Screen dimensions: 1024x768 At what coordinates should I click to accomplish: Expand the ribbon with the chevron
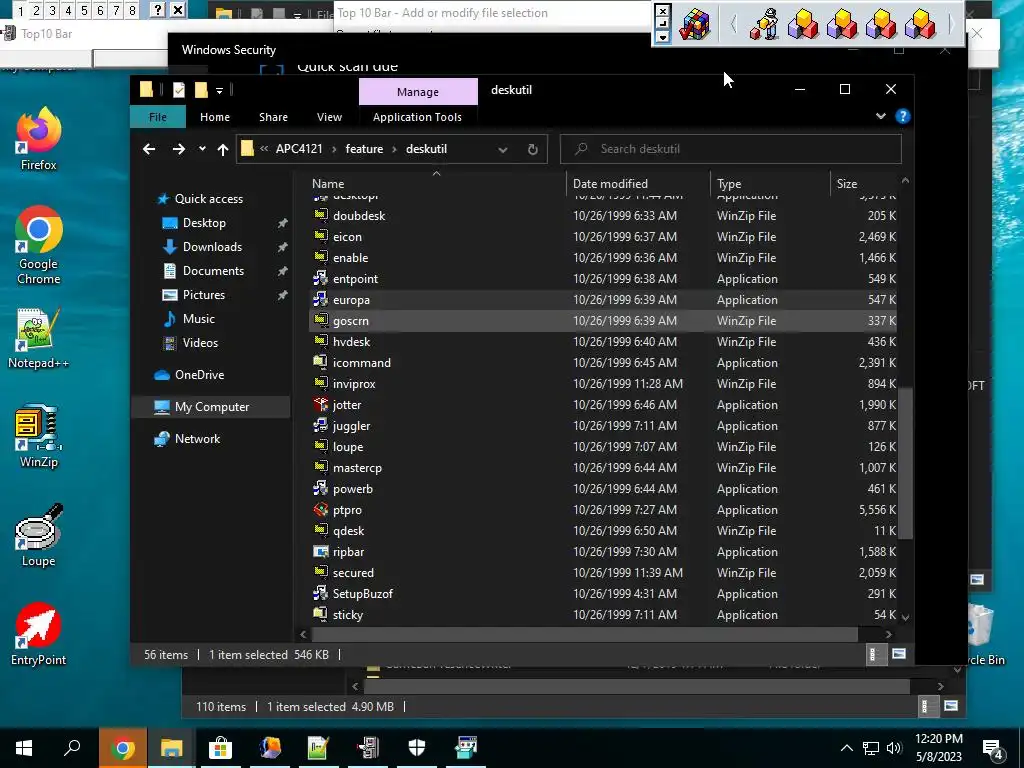pos(880,116)
